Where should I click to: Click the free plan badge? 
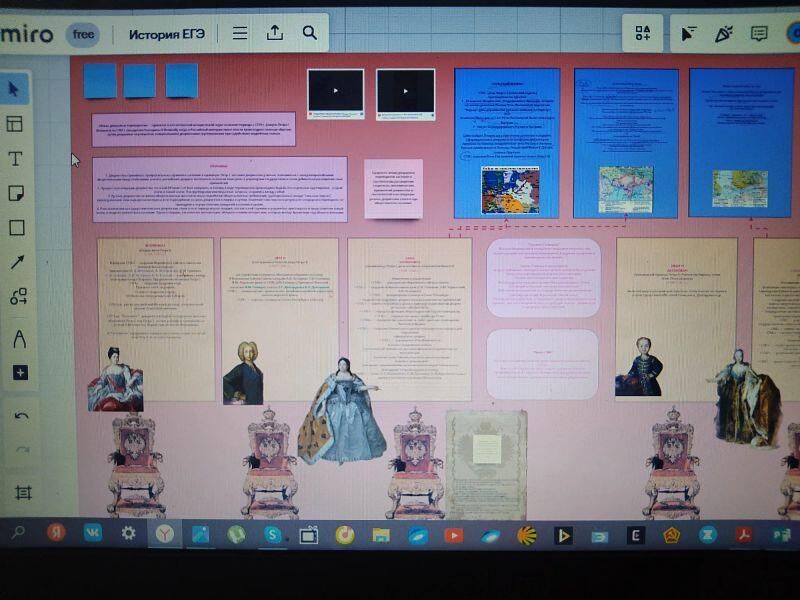(x=83, y=34)
